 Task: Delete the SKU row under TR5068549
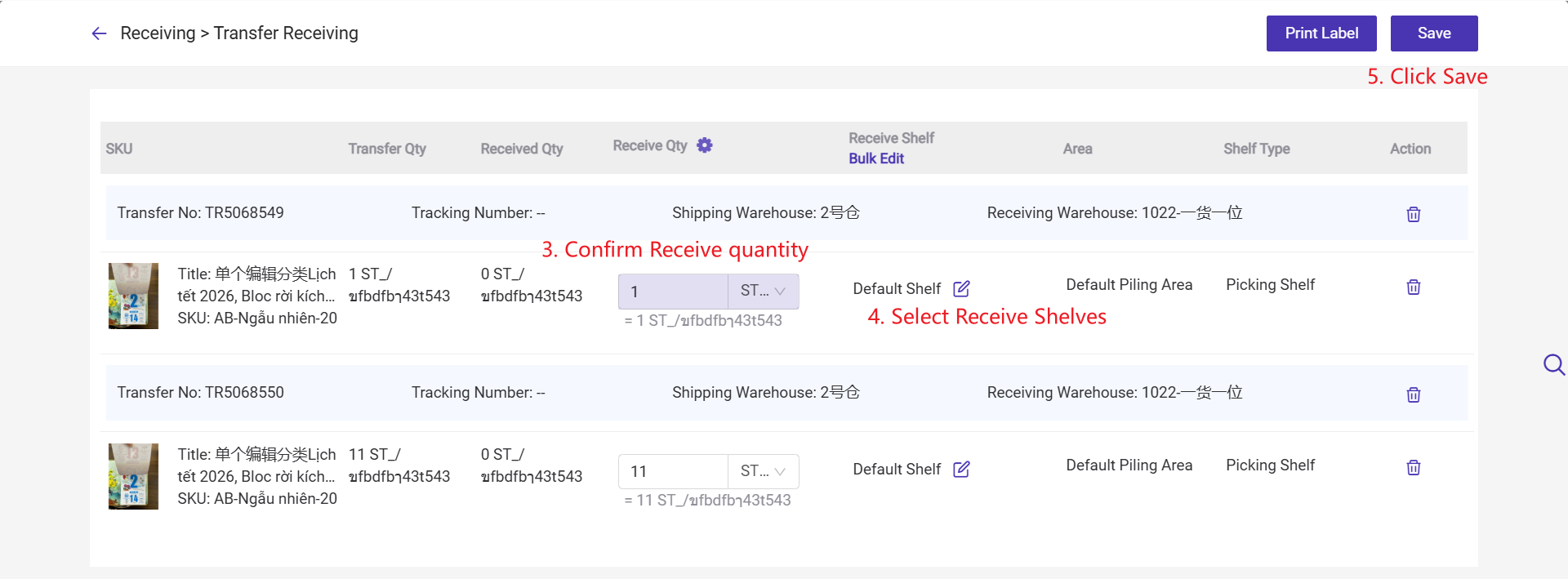[1414, 287]
